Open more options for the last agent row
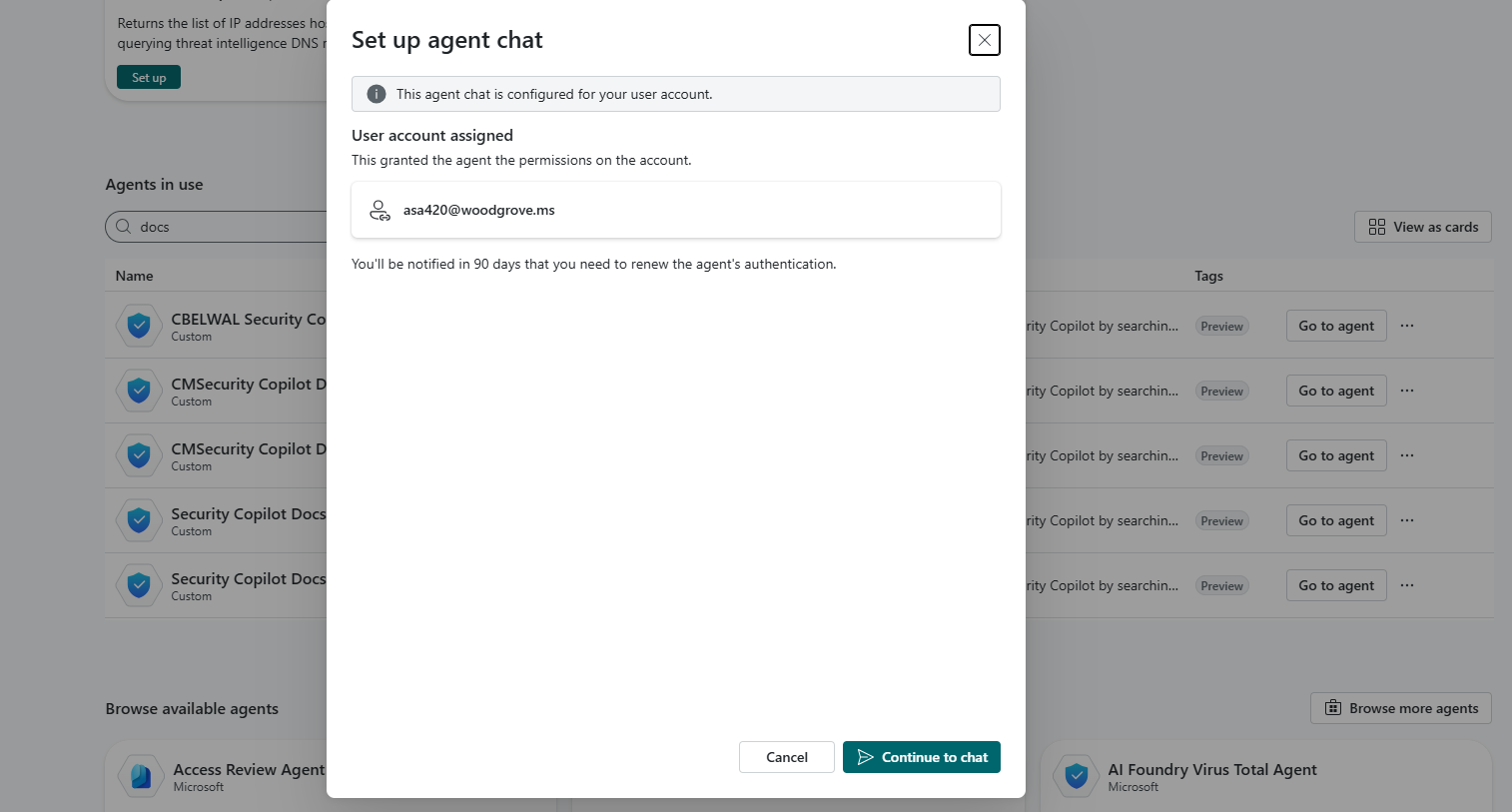Screen dimensions: 1512x812 1407,585
